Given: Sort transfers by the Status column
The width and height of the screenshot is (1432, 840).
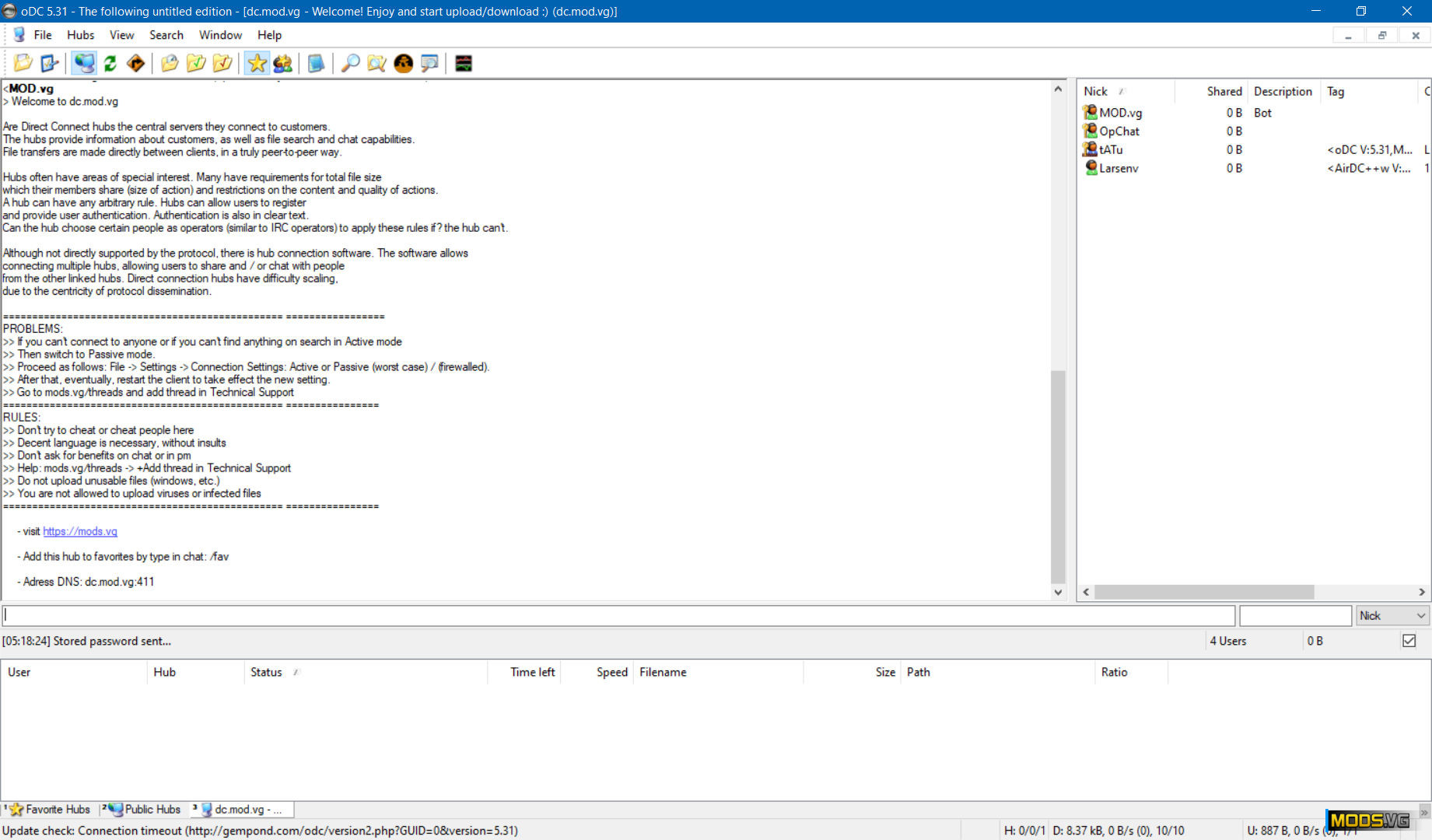Looking at the screenshot, I should click(266, 672).
